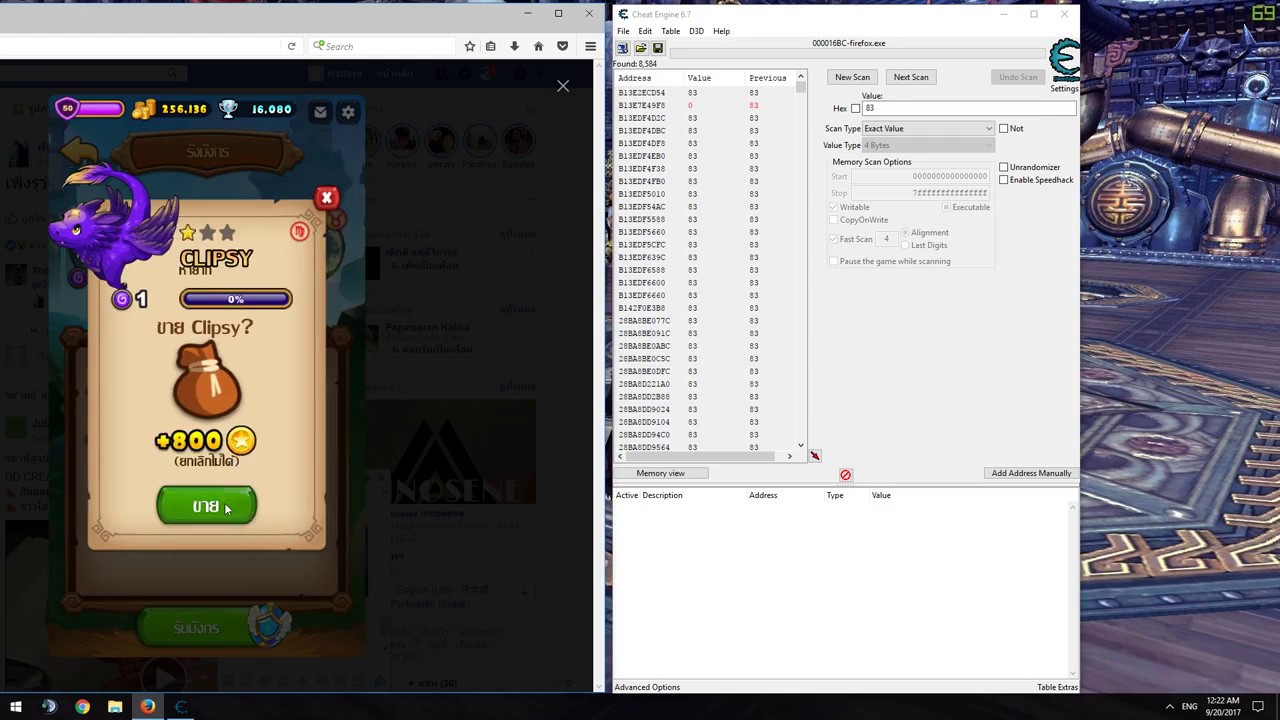Open the Firefox bookmarks list icon
The height and width of the screenshot is (720, 1280).
(x=490, y=46)
